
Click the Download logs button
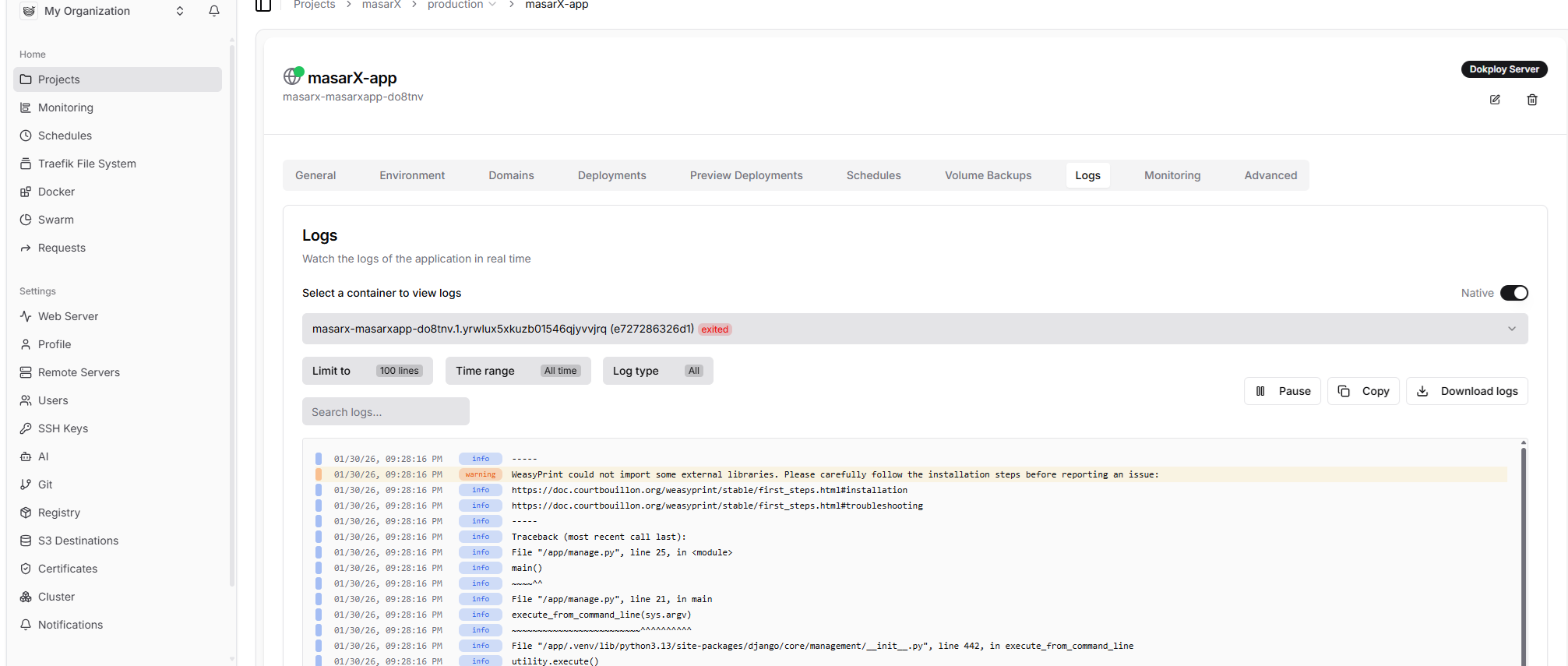tap(1467, 391)
